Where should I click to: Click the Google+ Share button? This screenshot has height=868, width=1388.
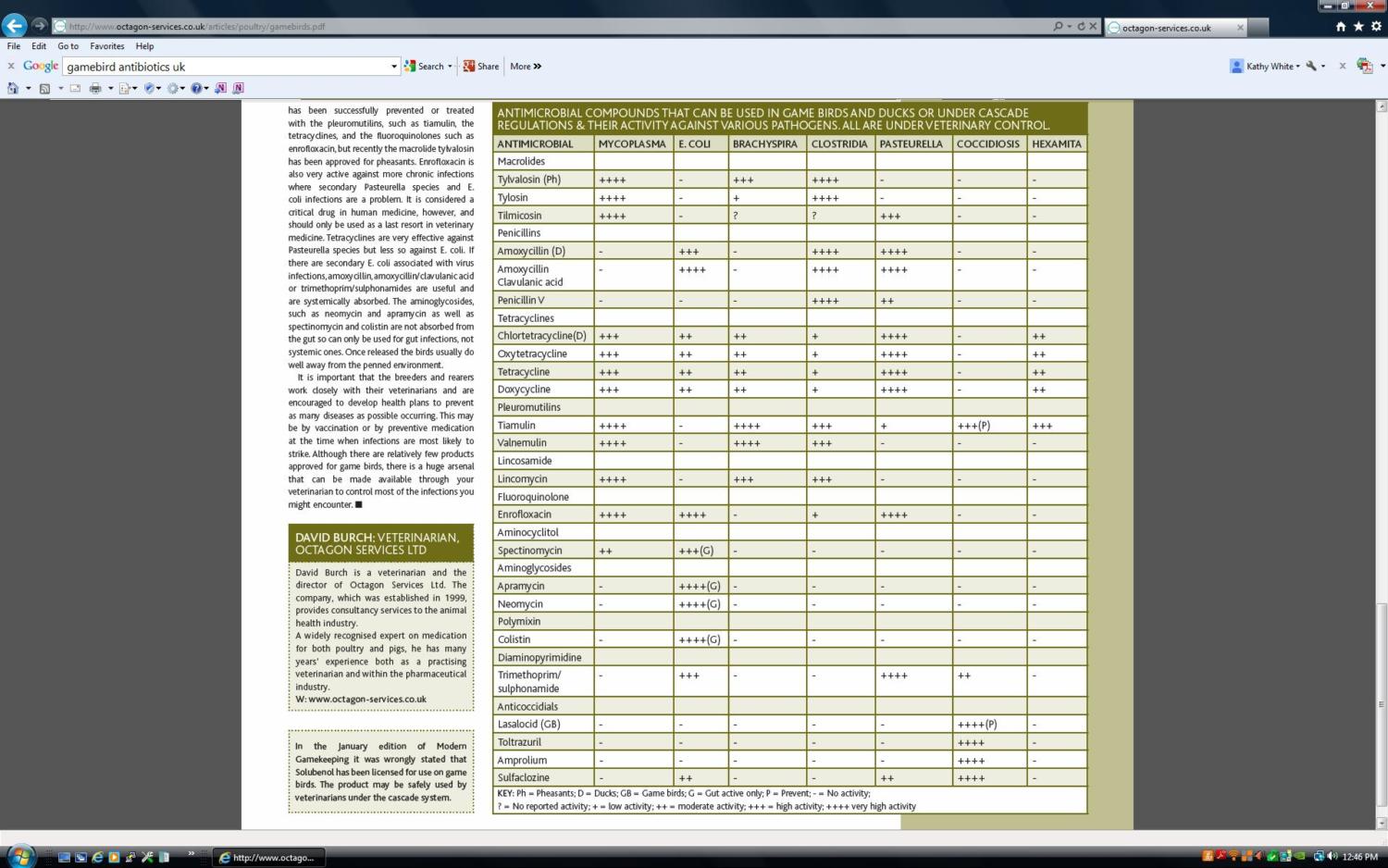pos(481,67)
